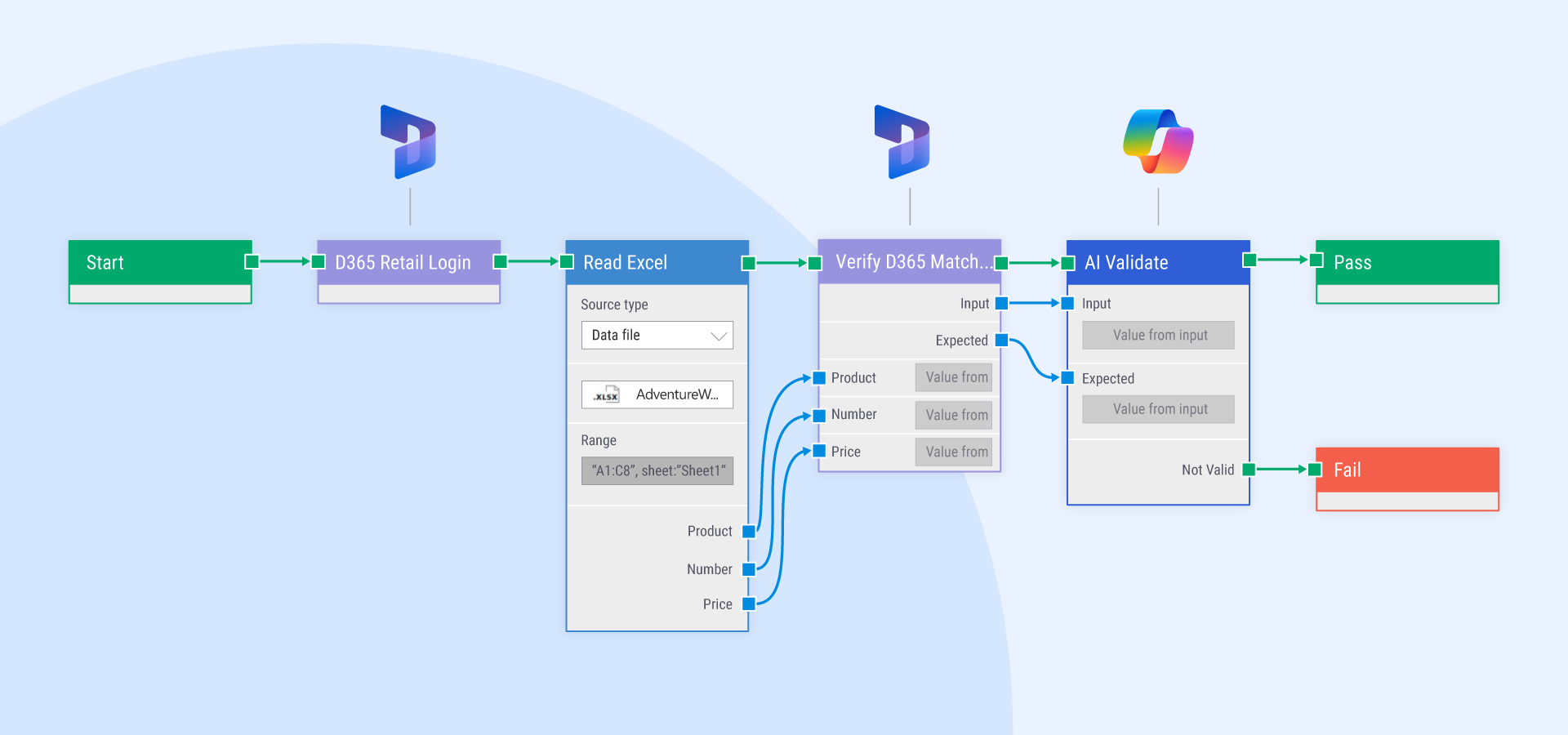Click the Product output port on Read Excel

pos(747,531)
